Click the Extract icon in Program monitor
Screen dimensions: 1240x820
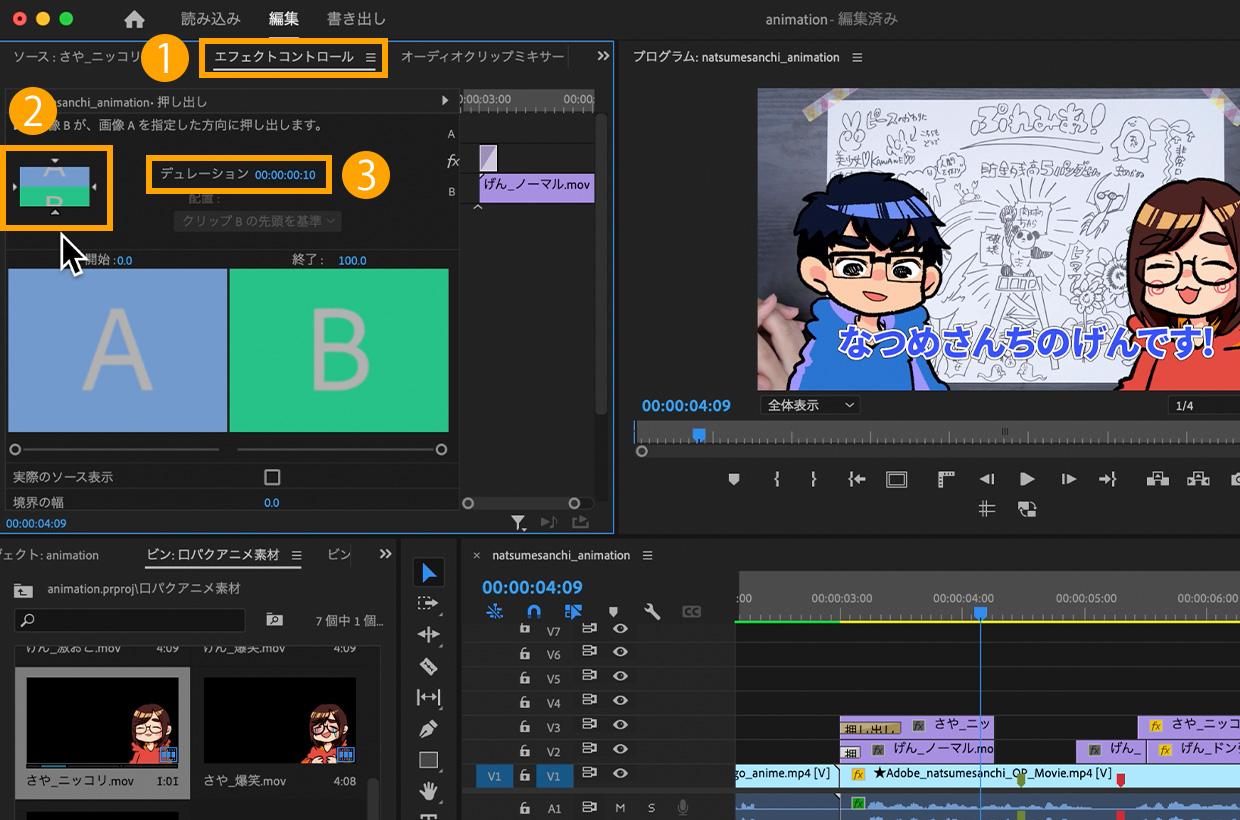pyautogui.click(x=1198, y=479)
